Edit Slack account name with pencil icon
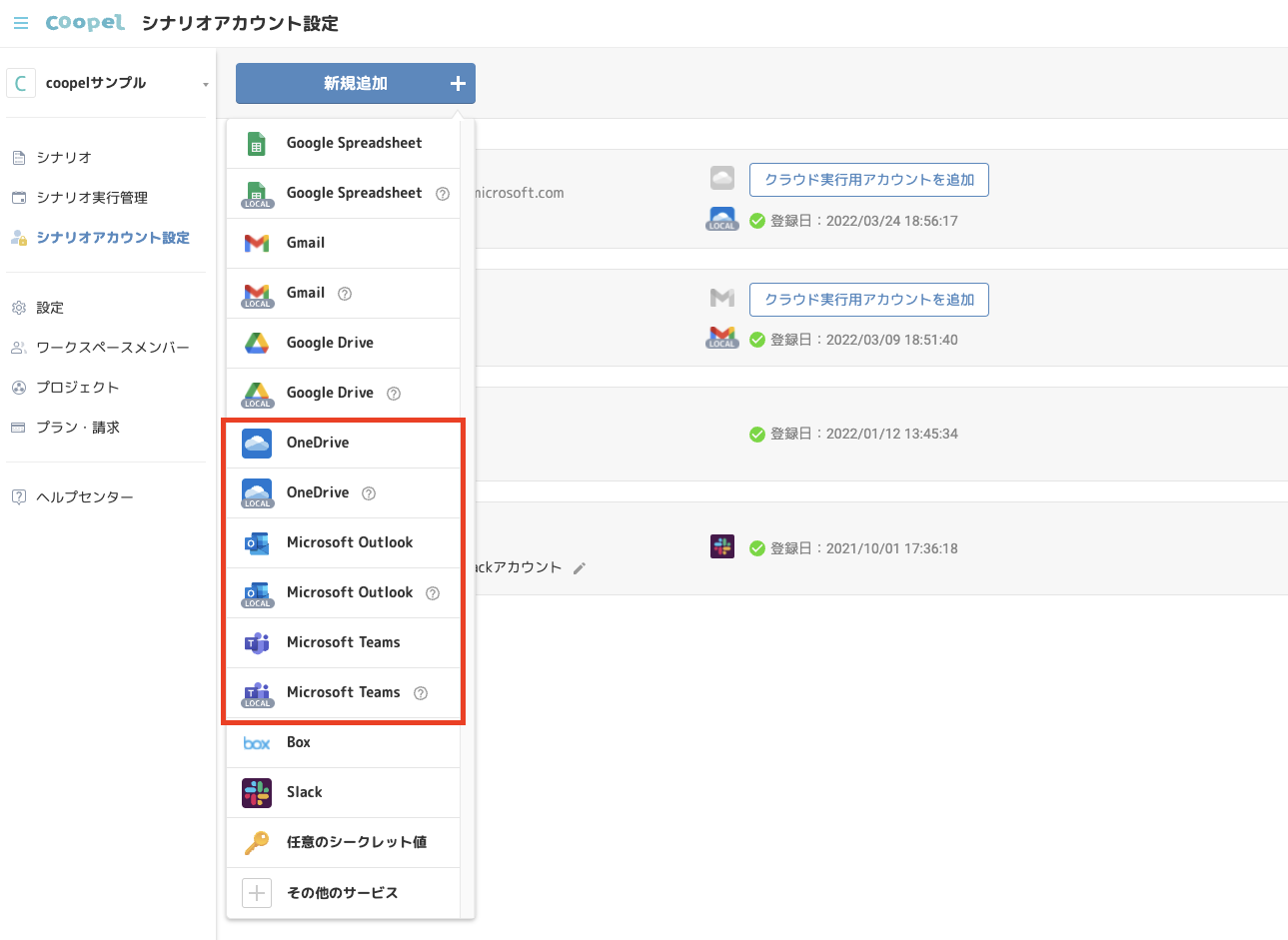Screen dimensions: 1288x940 click(580, 568)
